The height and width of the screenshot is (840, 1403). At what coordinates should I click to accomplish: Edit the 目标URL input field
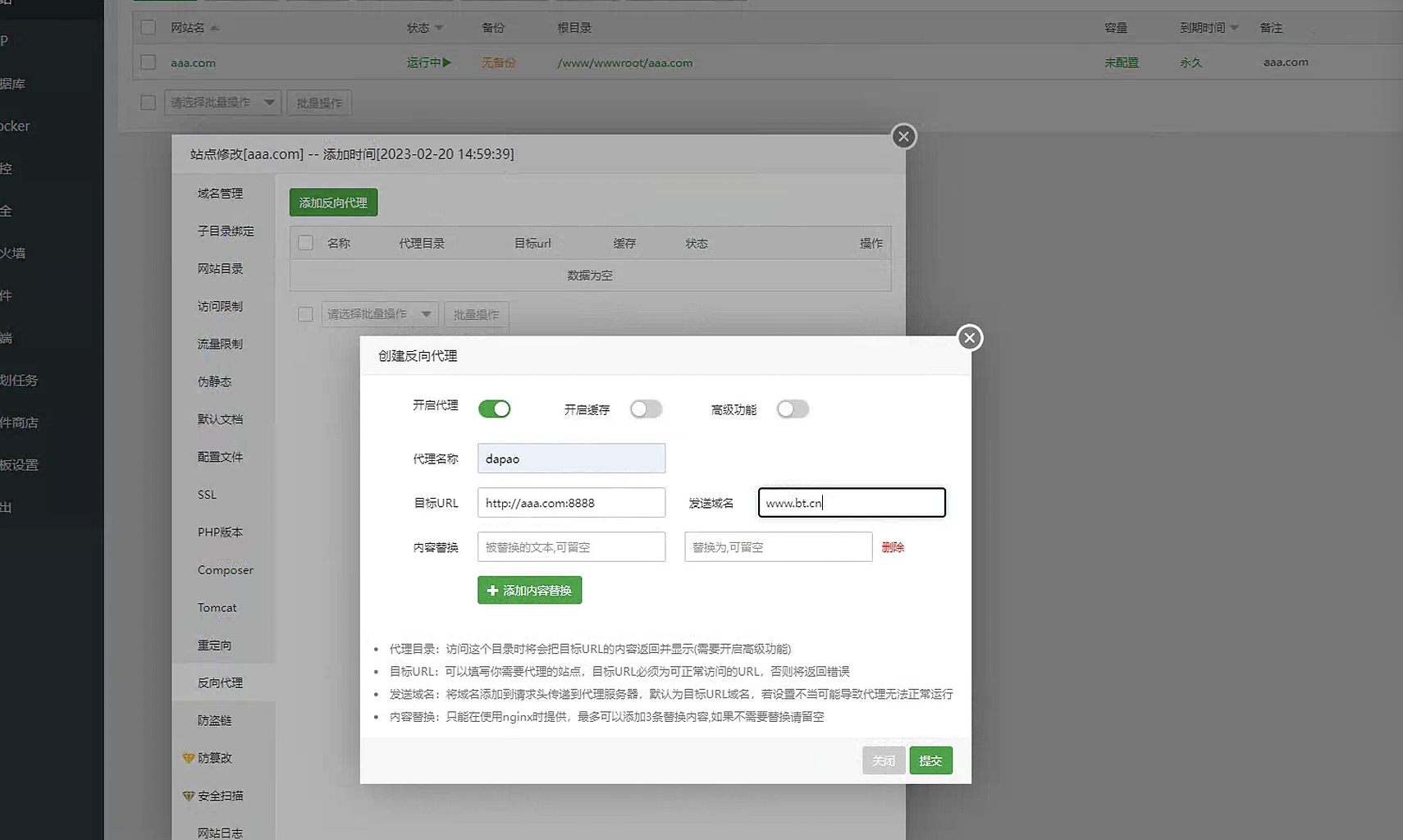coord(571,503)
